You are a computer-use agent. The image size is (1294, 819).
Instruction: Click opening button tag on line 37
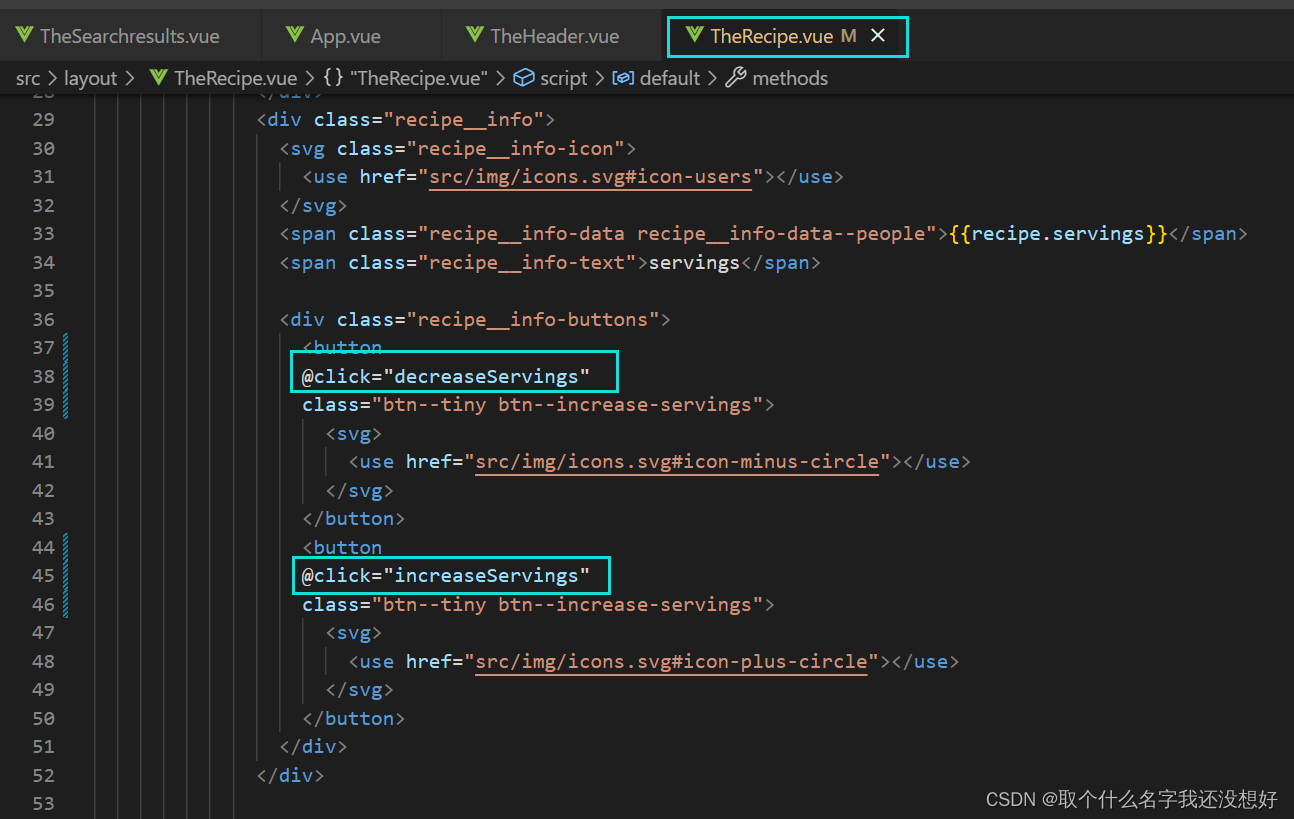point(343,348)
